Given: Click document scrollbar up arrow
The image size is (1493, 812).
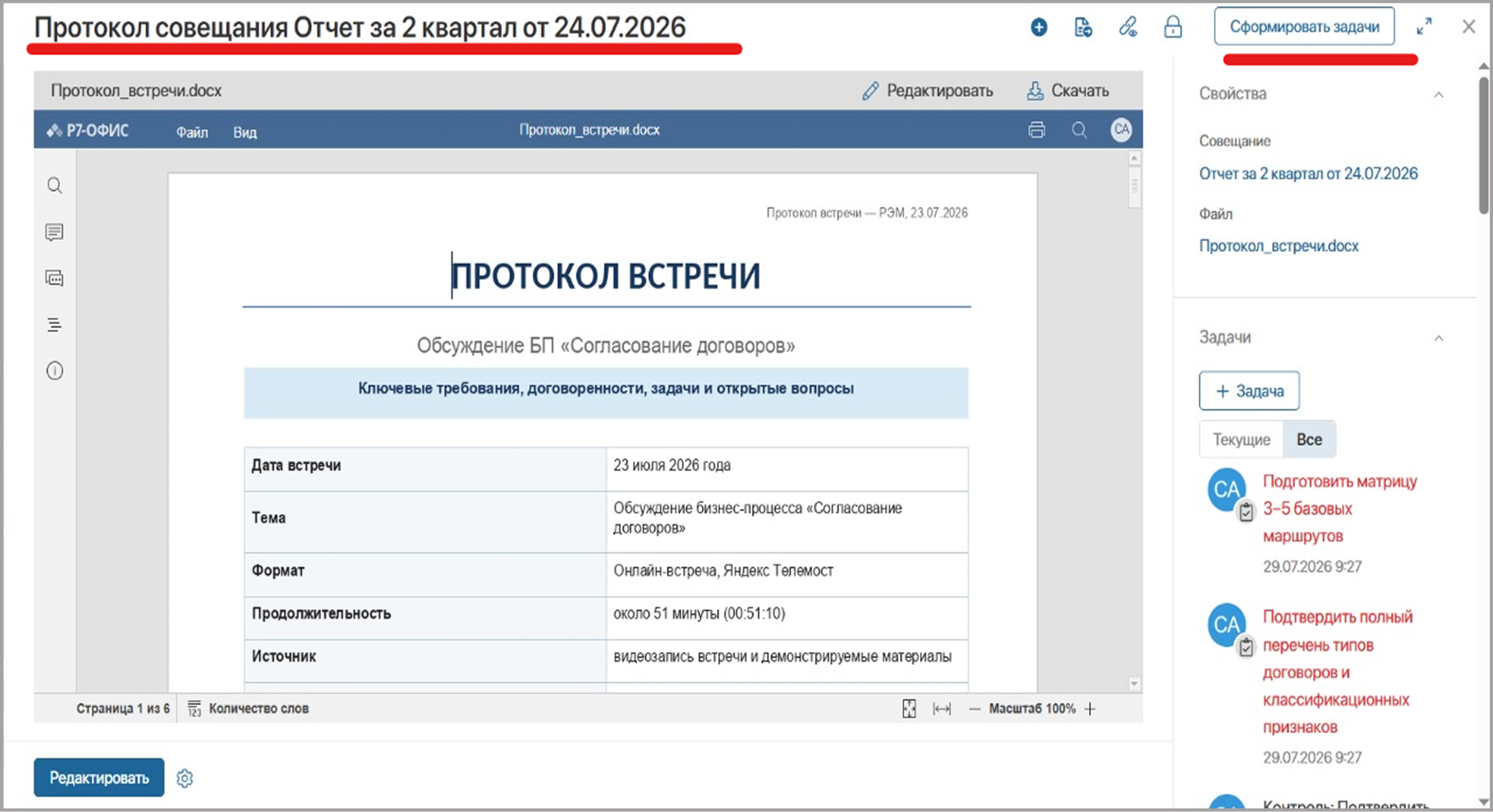Looking at the screenshot, I should click(1135, 158).
